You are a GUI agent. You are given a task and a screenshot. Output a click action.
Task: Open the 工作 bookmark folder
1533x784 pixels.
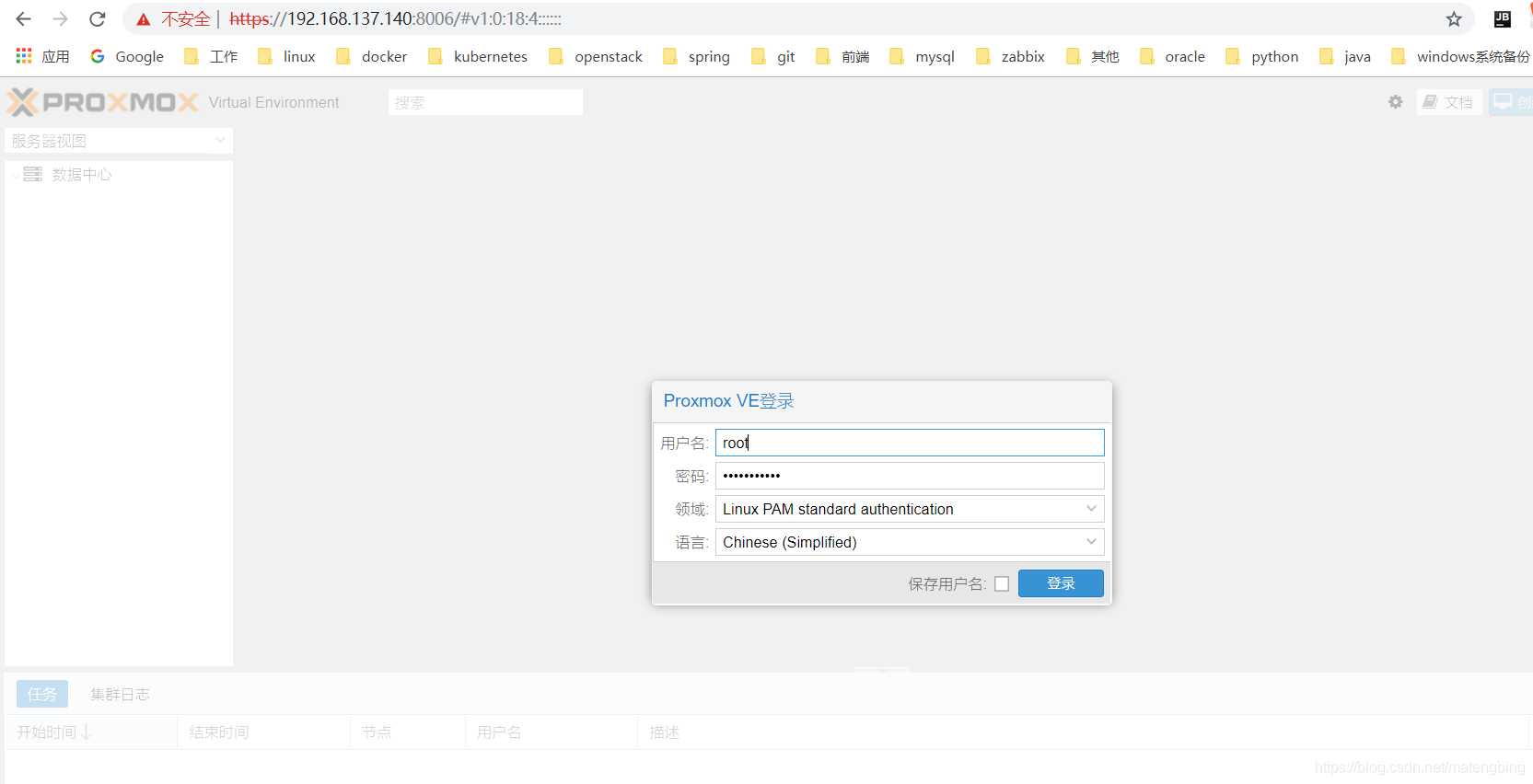[211, 56]
